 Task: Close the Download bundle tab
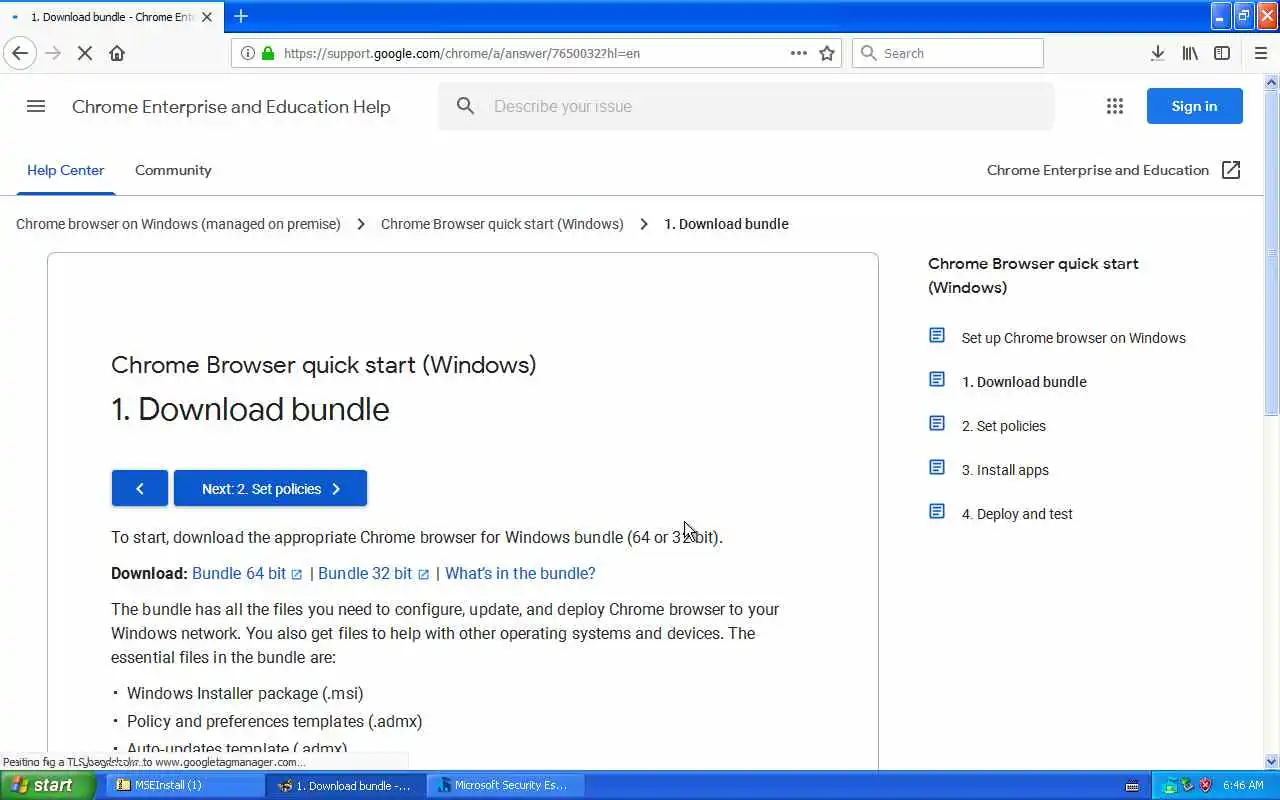click(x=207, y=17)
